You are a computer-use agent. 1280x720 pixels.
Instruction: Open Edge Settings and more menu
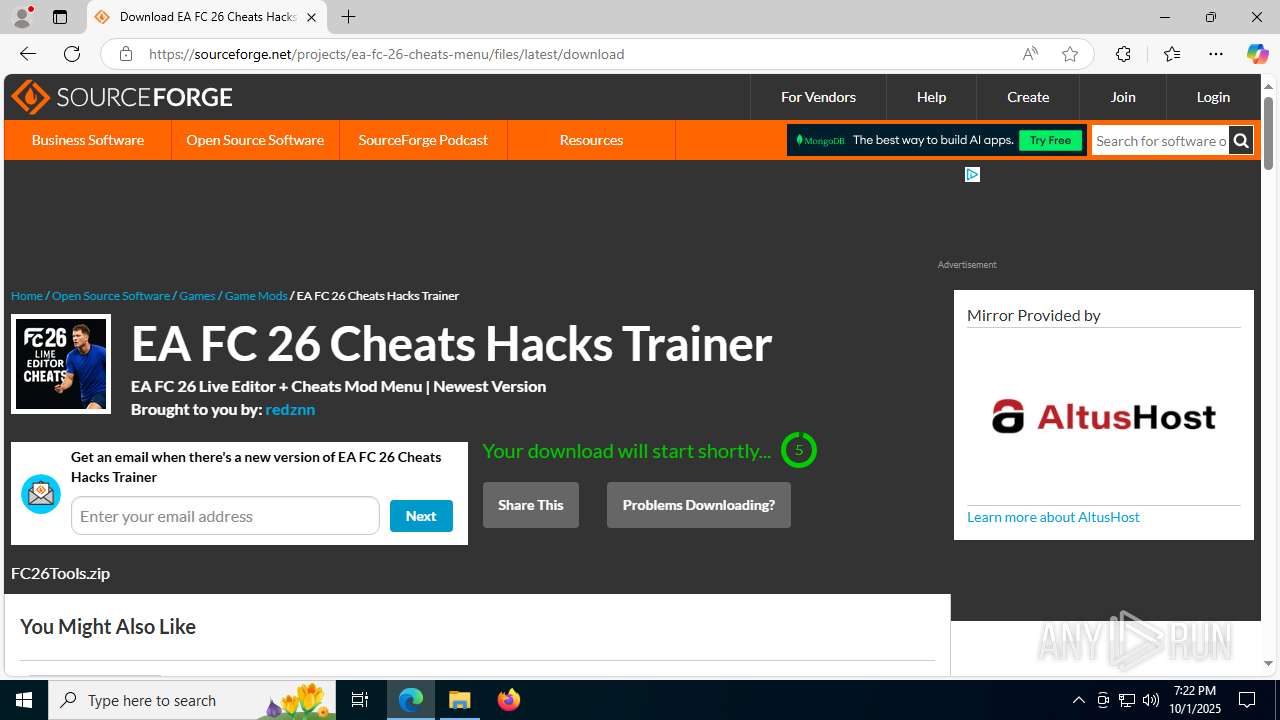point(1216,54)
